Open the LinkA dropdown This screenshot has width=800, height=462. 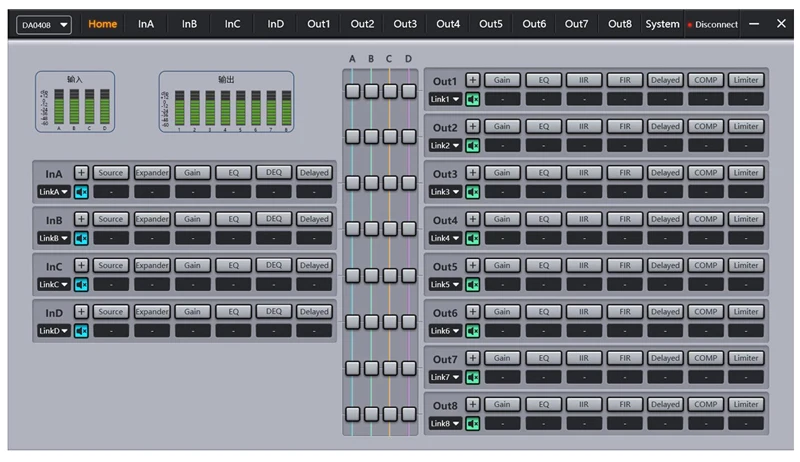coord(54,192)
